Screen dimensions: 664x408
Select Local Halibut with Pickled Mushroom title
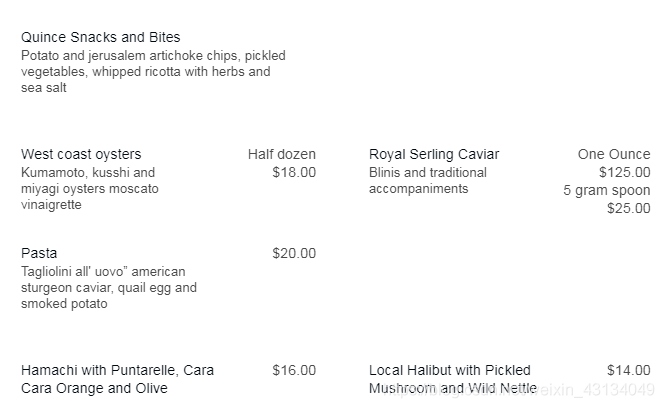pos(453,379)
